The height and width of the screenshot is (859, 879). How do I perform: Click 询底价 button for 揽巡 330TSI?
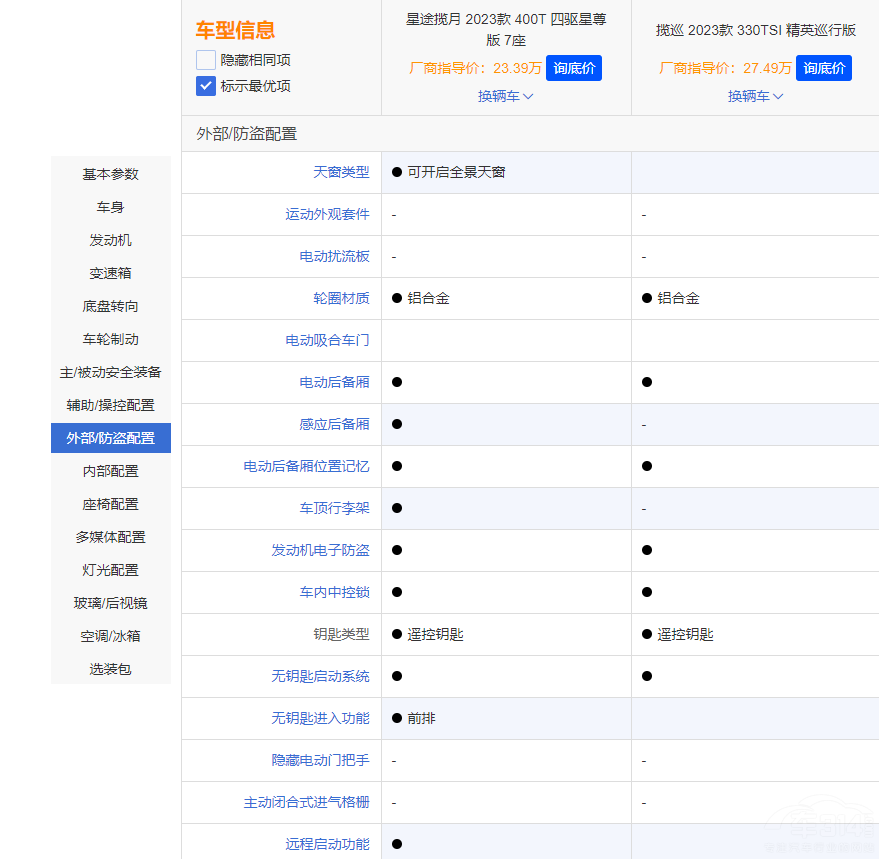pos(824,68)
